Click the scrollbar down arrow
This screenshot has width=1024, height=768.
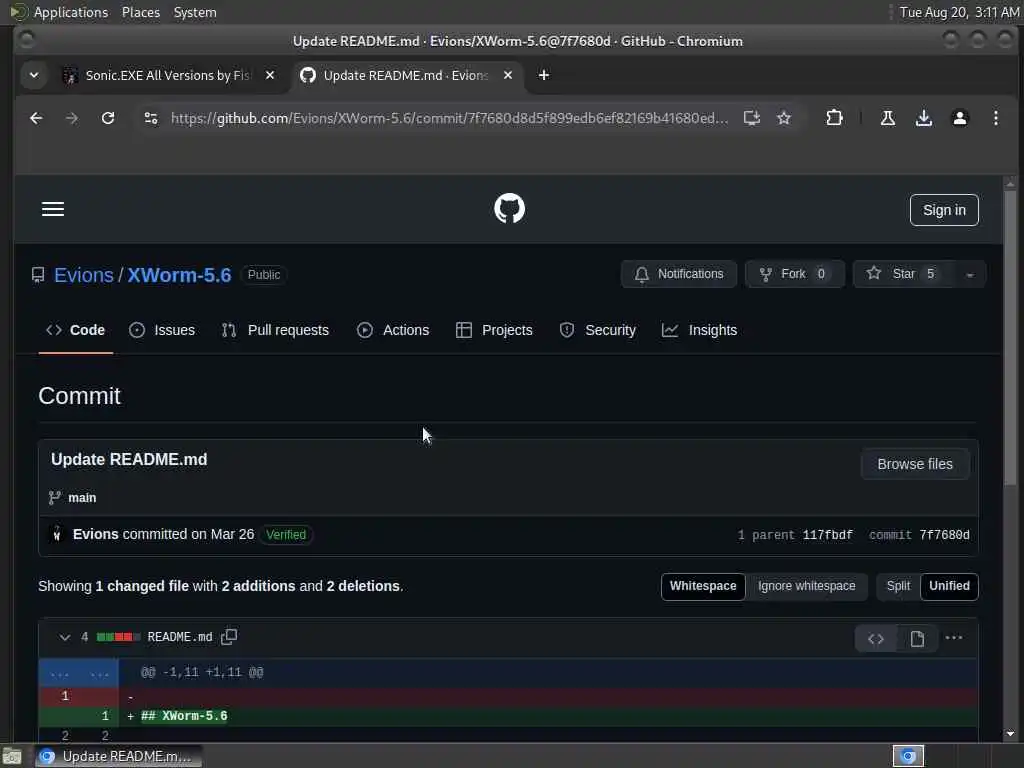point(1010,734)
